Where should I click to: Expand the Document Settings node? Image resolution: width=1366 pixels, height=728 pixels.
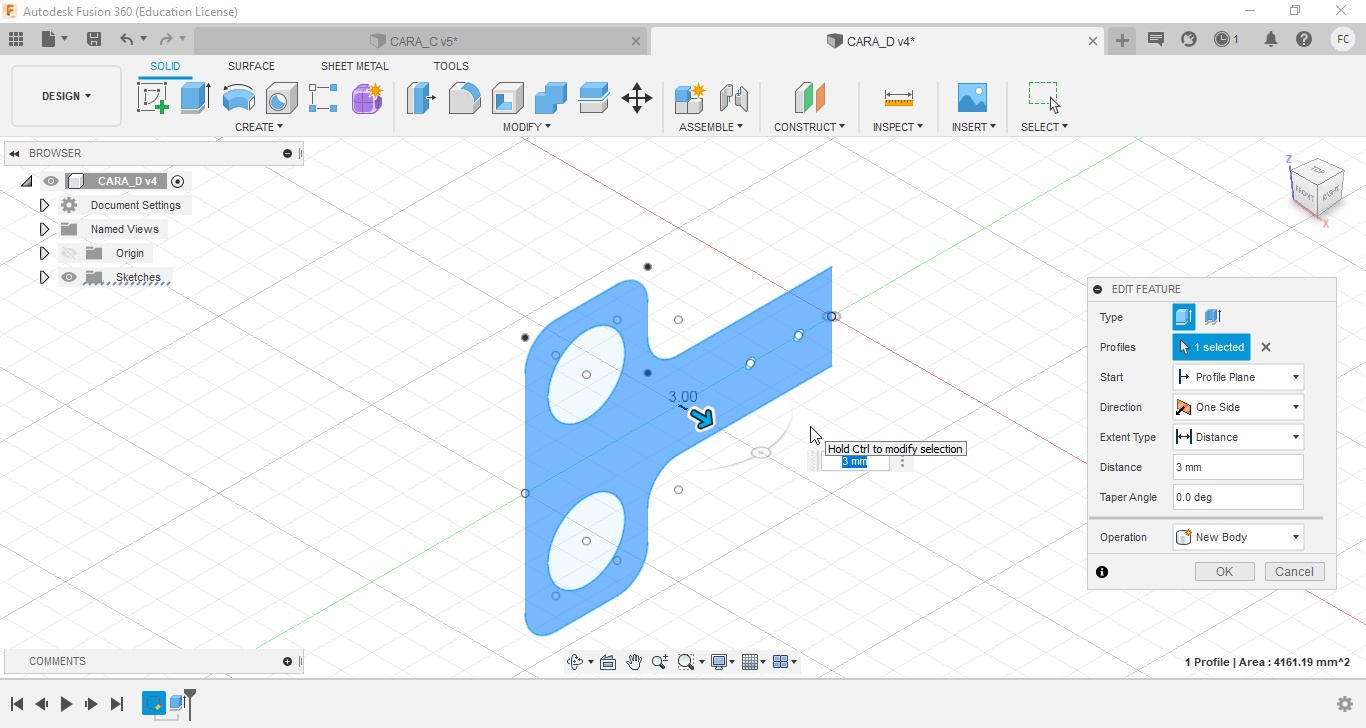[x=44, y=205]
